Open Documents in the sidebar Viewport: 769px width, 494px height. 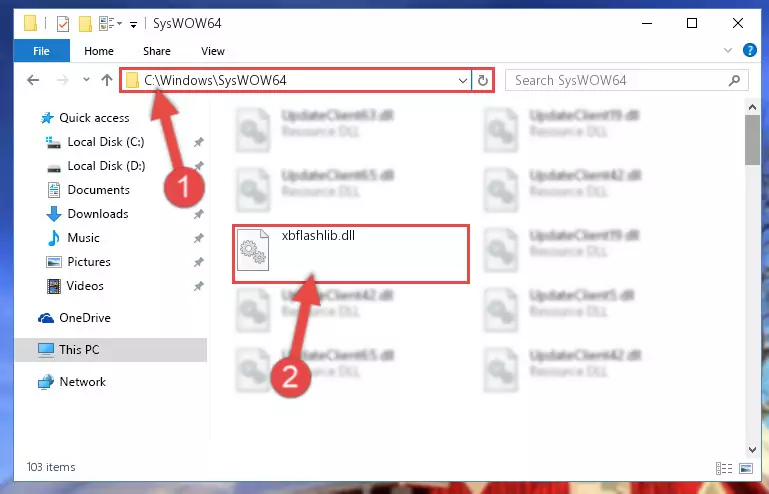99,190
